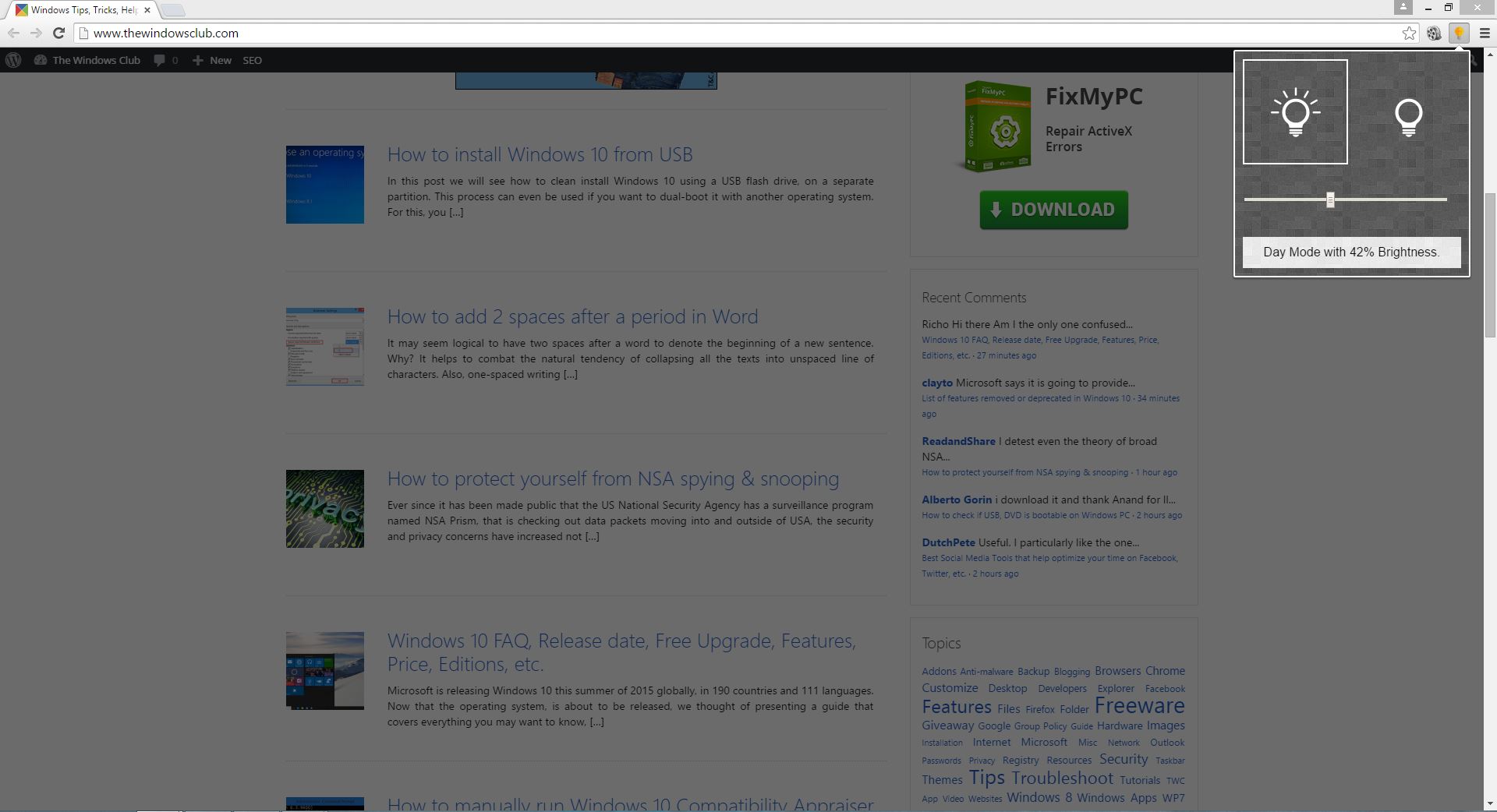
Task: Select the Freeware topic tag
Action: pyautogui.click(x=1139, y=705)
